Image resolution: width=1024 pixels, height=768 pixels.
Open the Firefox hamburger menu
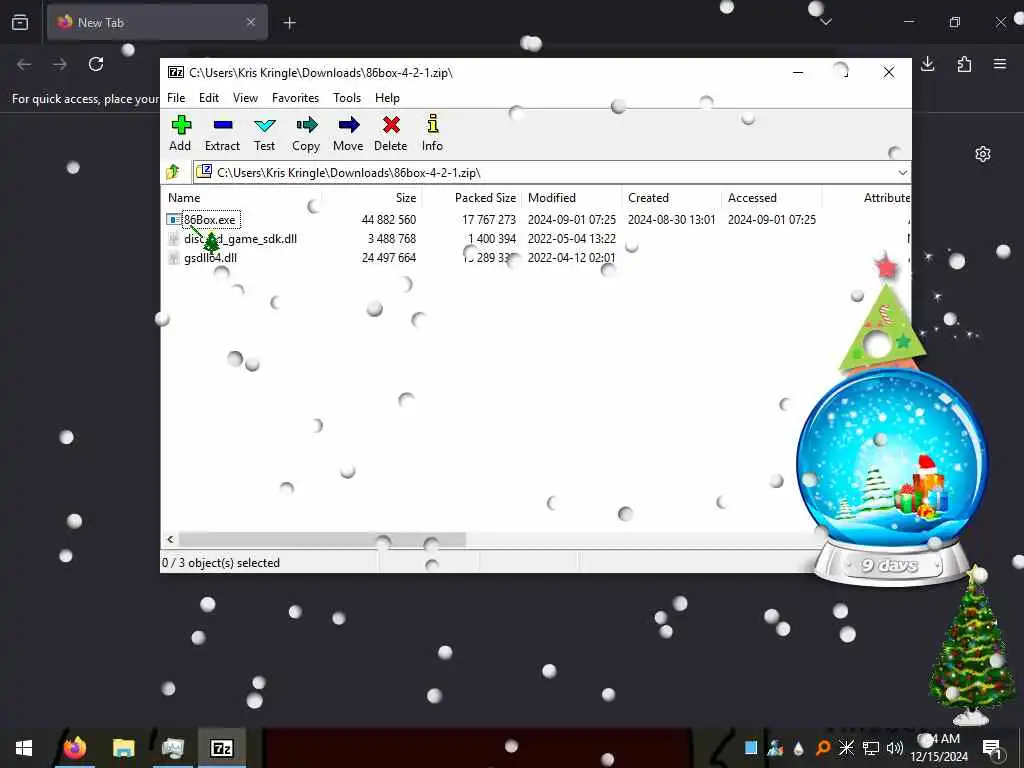click(1000, 64)
